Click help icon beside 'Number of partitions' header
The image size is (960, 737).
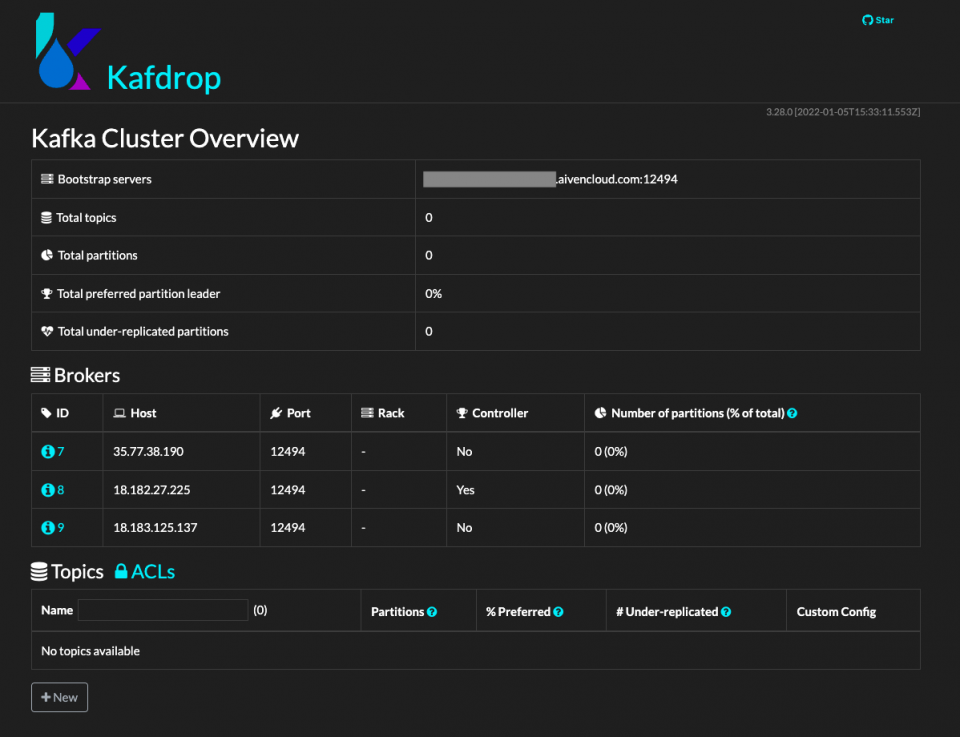tap(791, 412)
